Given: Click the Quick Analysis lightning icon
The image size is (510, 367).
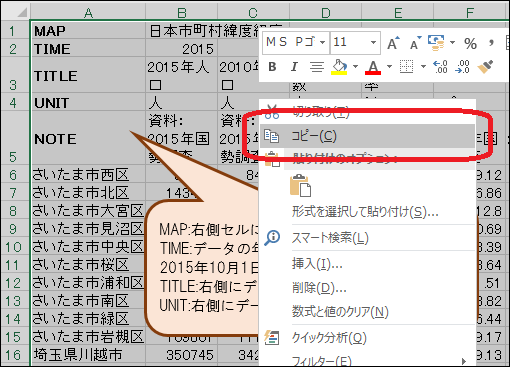Looking at the screenshot, I should (x=271, y=337).
